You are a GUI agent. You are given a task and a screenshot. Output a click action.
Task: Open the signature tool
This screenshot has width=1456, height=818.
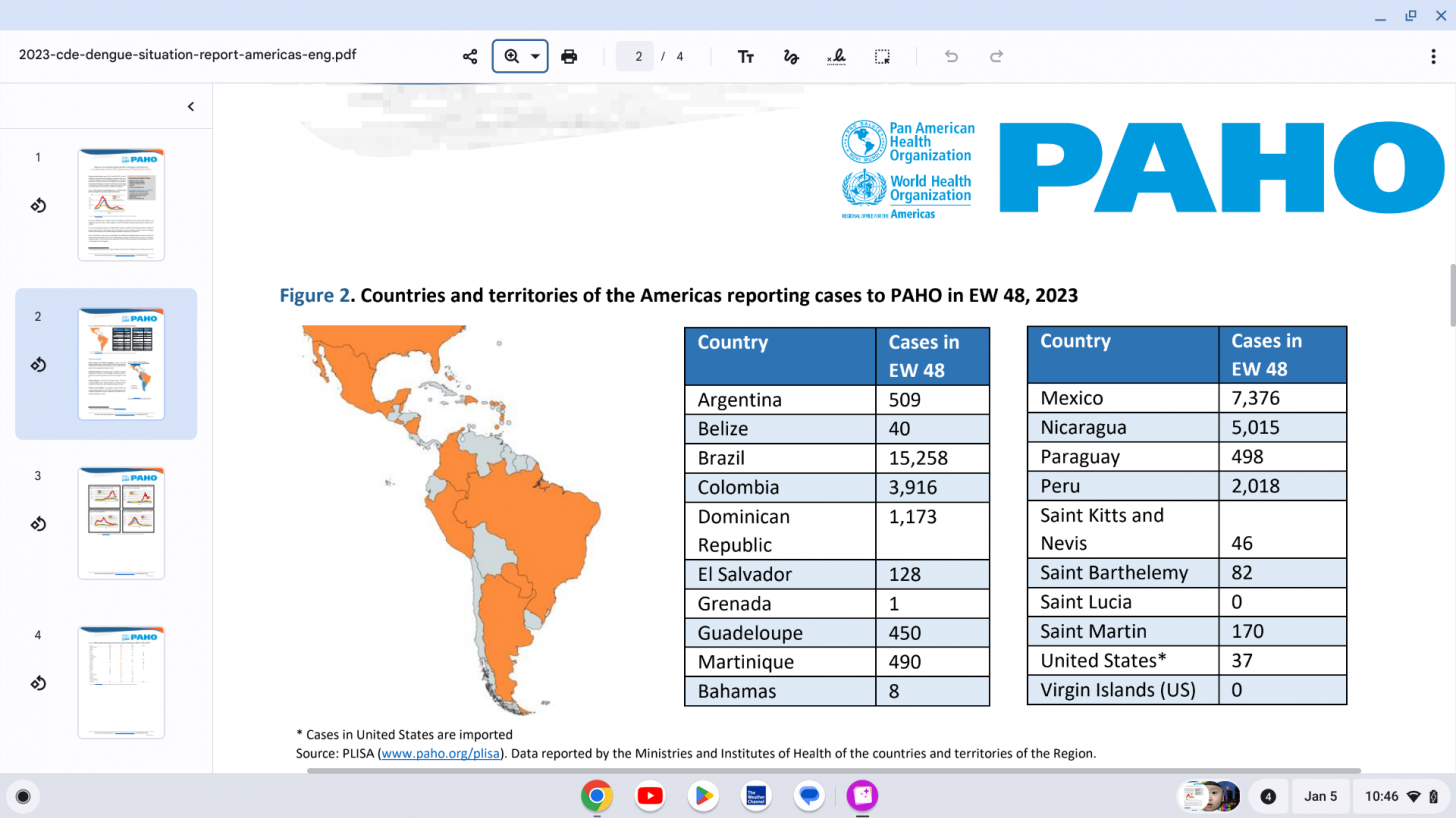pos(837,56)
